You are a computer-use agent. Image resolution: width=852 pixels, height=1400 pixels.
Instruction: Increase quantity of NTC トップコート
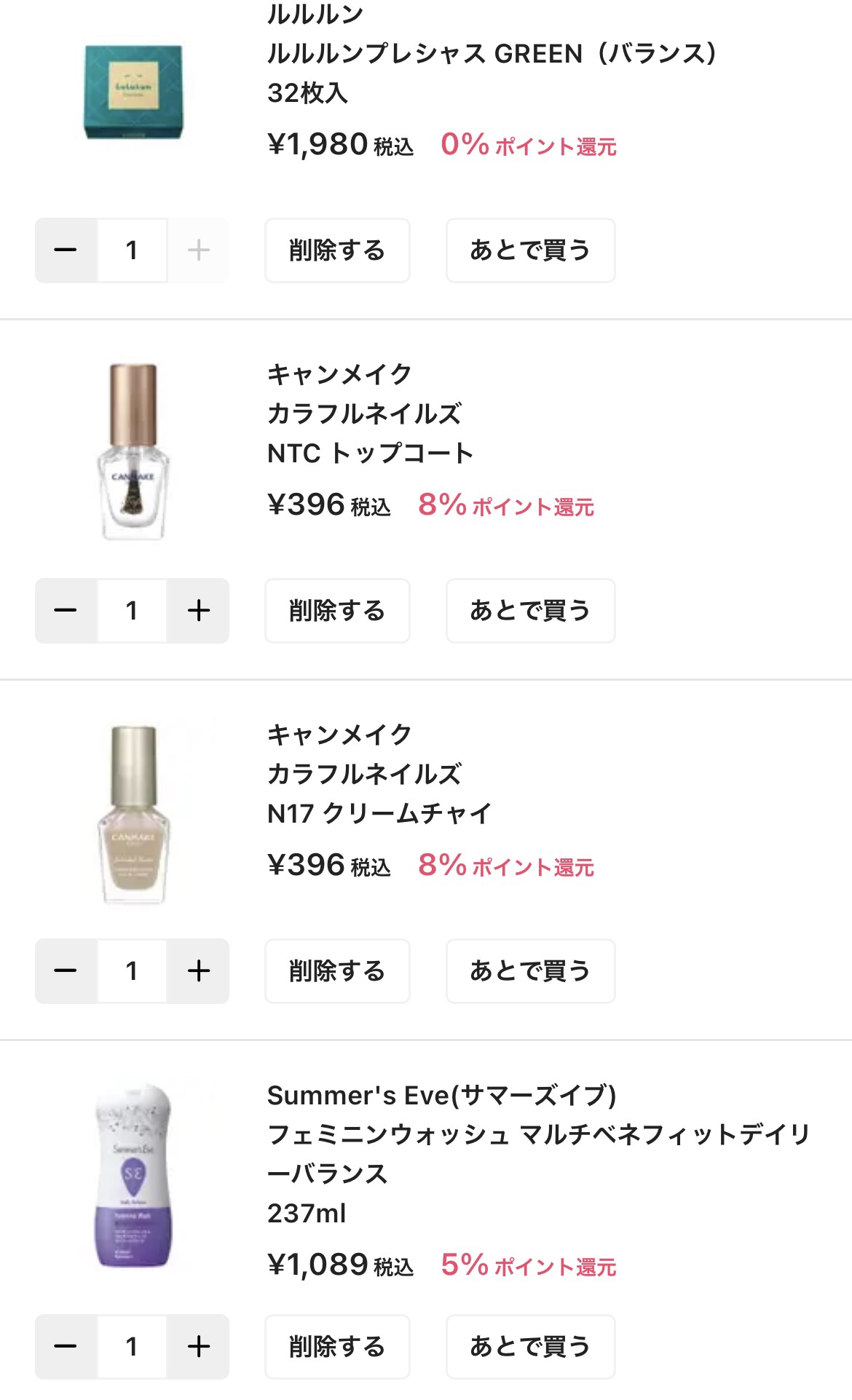click(x=198, y=611)
